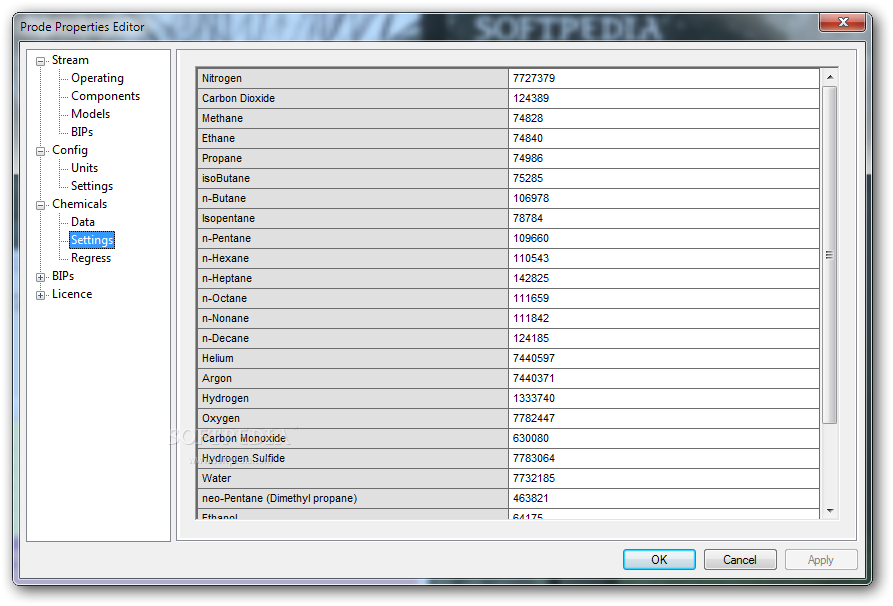This screenshot has width=893, height=606.
Task: Select the Chemicals tree label
Action: [79, 204]
